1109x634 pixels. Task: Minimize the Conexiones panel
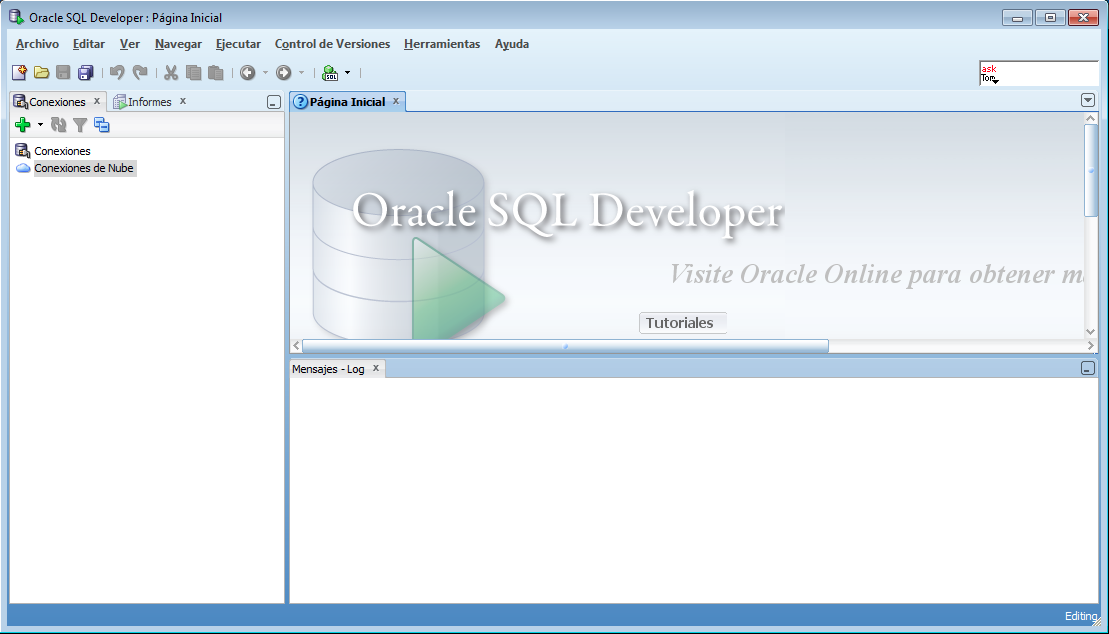pos(274,103)
